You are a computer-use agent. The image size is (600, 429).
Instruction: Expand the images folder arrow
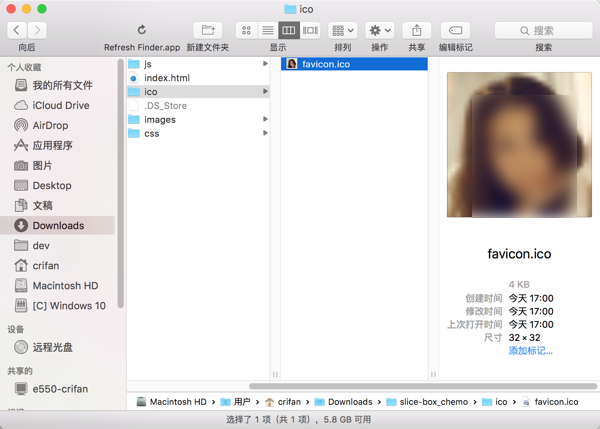click(265, 119)
